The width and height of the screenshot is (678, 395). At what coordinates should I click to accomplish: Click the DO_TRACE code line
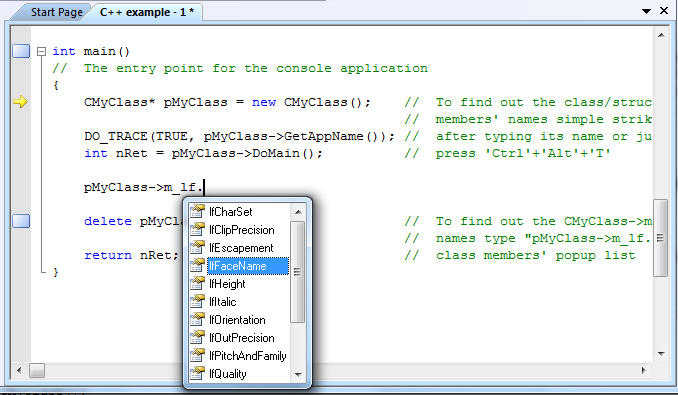click(x=239, y=137)
